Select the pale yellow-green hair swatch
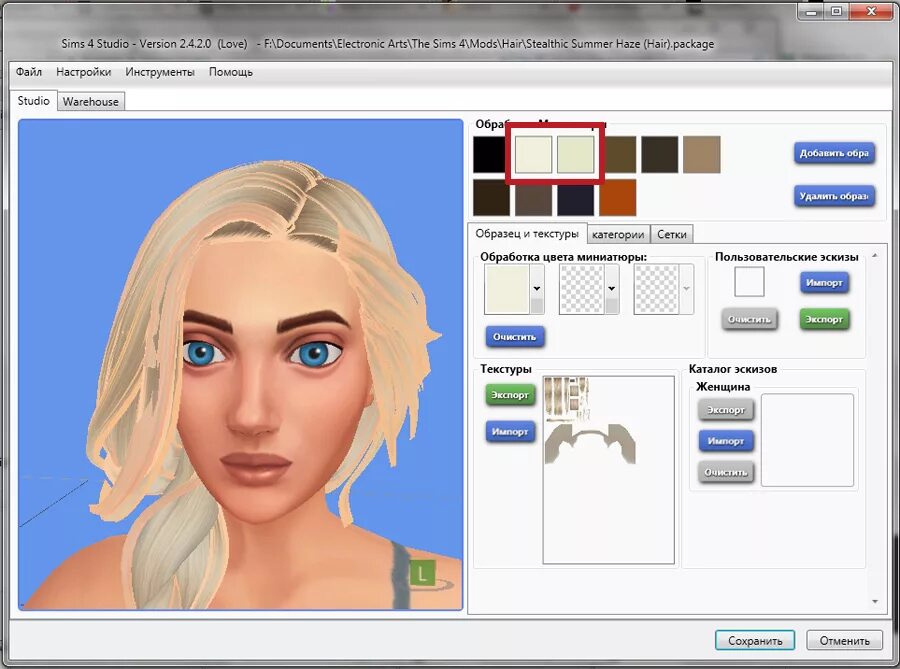Viewport: 900px width, 669px height. click(x=576, y=154)
